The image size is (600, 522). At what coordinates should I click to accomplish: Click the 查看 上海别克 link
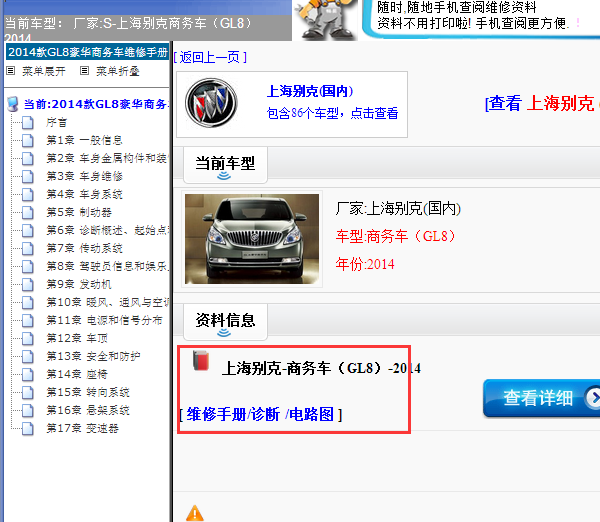[542, 104]
